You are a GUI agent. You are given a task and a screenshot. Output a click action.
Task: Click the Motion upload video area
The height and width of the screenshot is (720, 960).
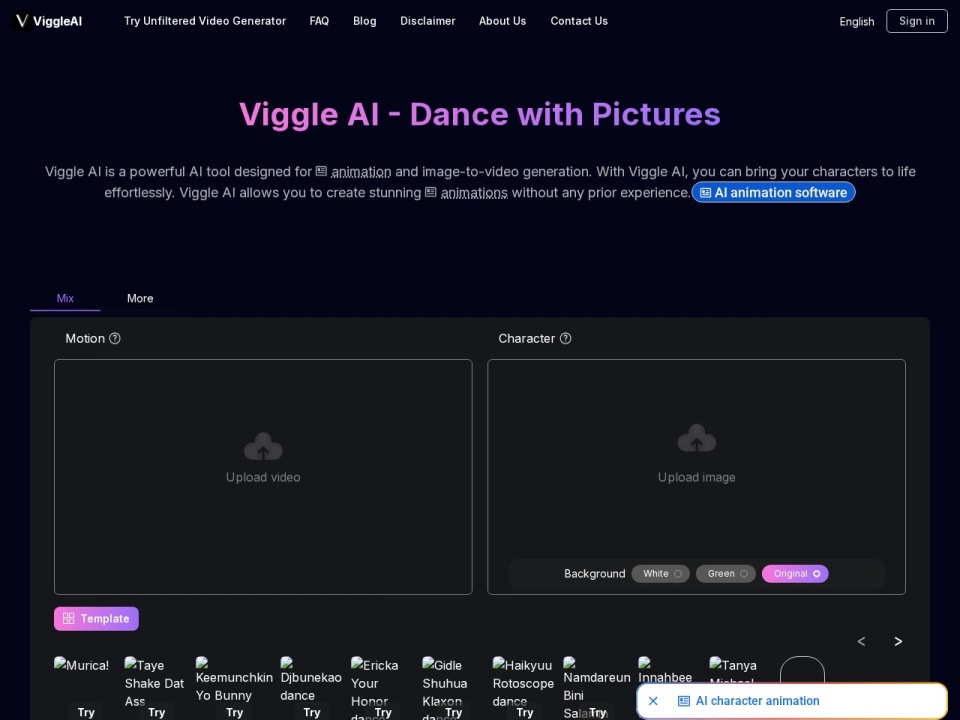(263, 477)
